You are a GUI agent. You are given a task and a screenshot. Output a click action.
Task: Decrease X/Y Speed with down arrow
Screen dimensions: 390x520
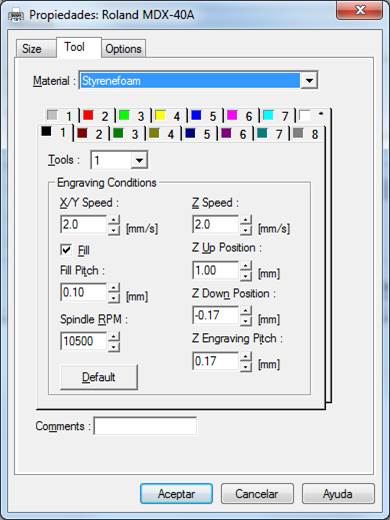coord(114,230)
